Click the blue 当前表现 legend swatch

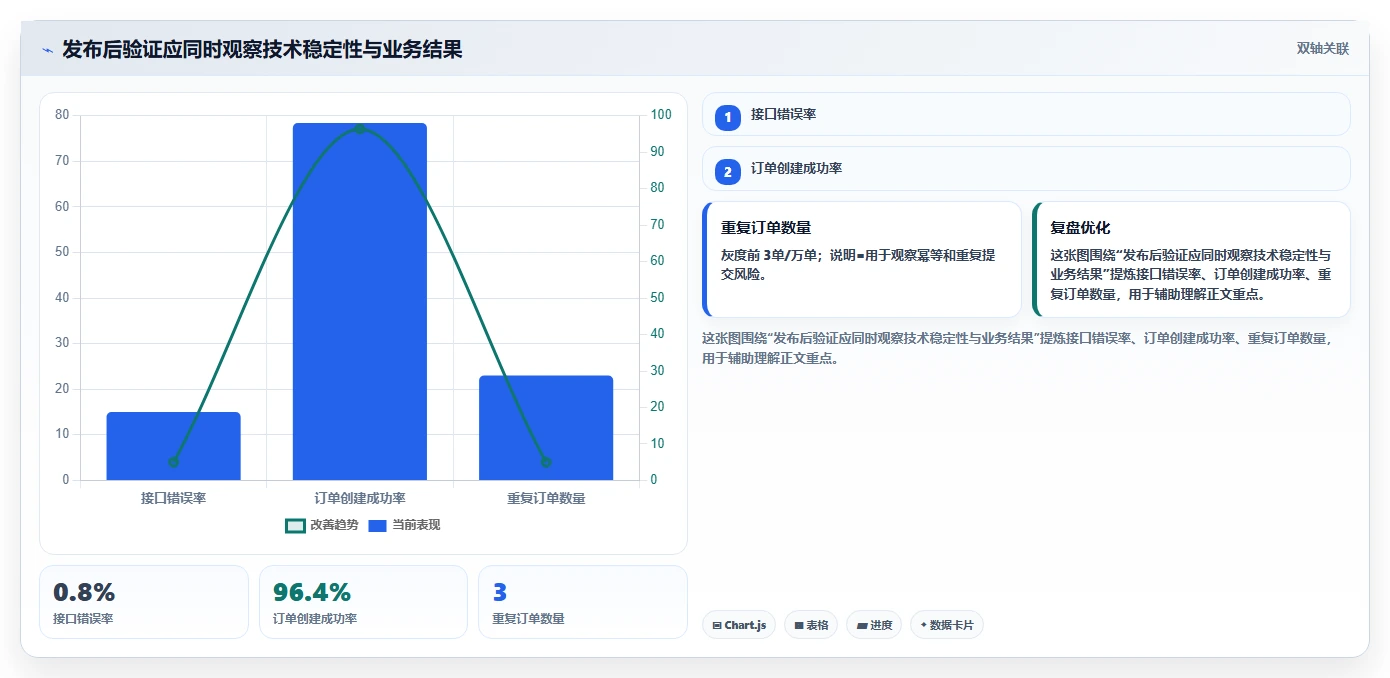[x=378, y=526]
